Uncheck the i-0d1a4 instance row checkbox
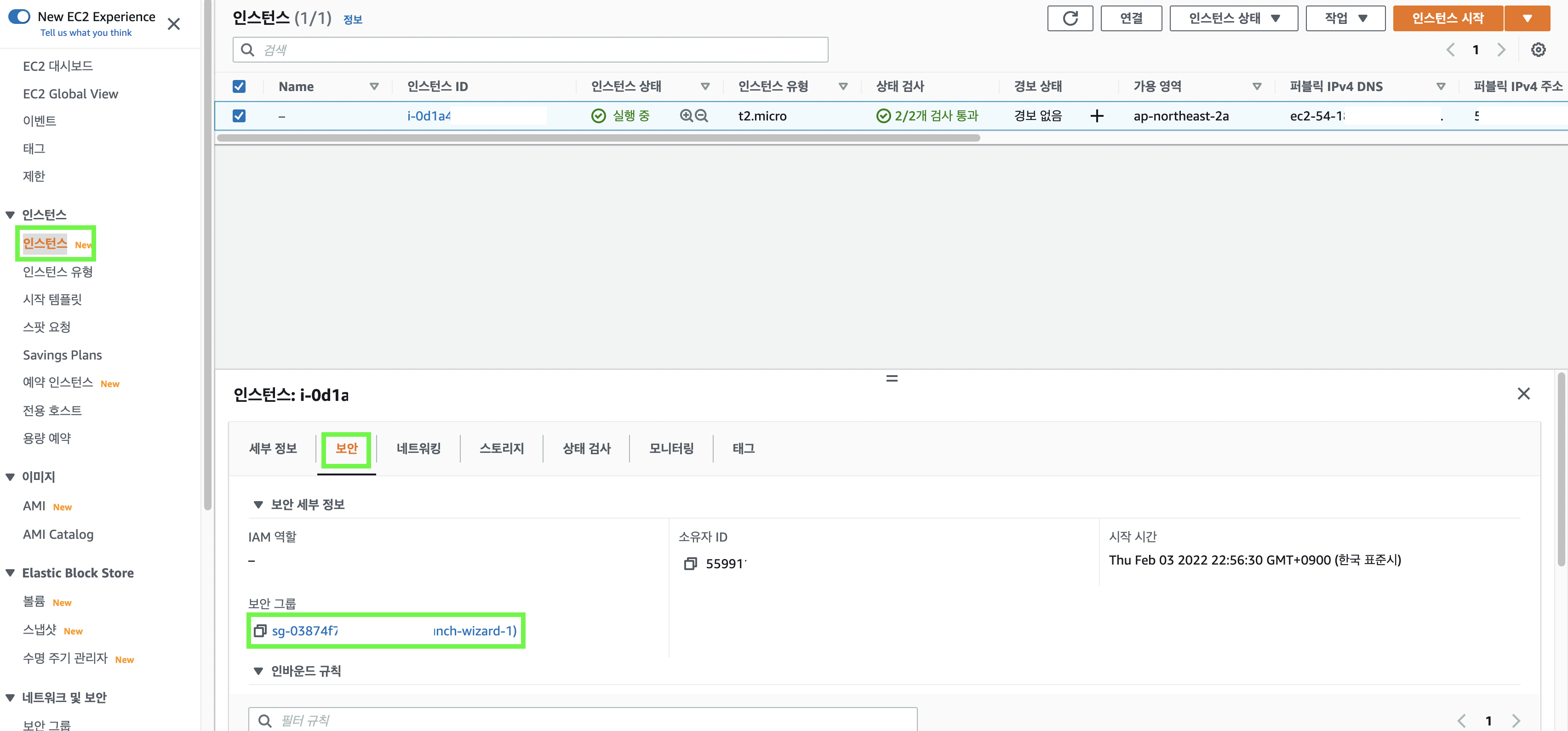This screenshot has width=1568, height=731. (239, 116)
